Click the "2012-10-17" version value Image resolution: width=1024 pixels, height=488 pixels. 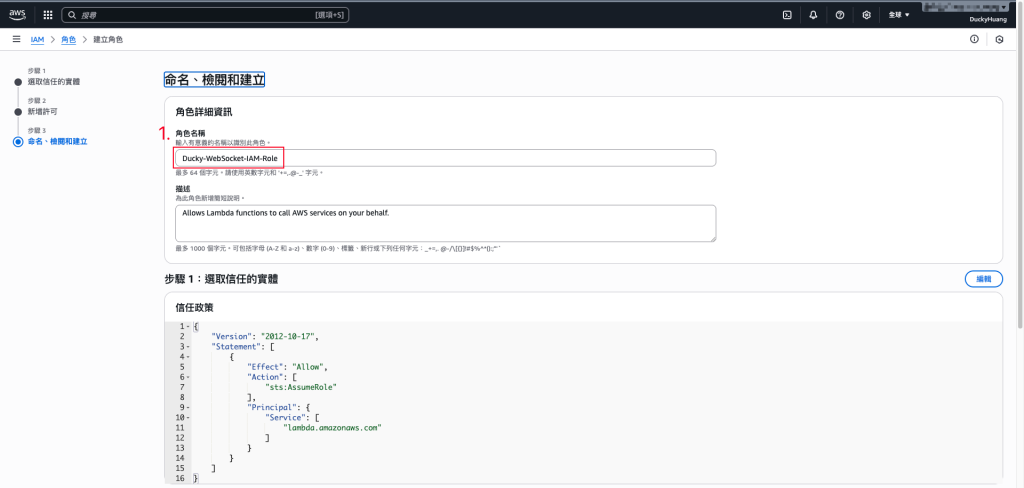click(289, 336)
